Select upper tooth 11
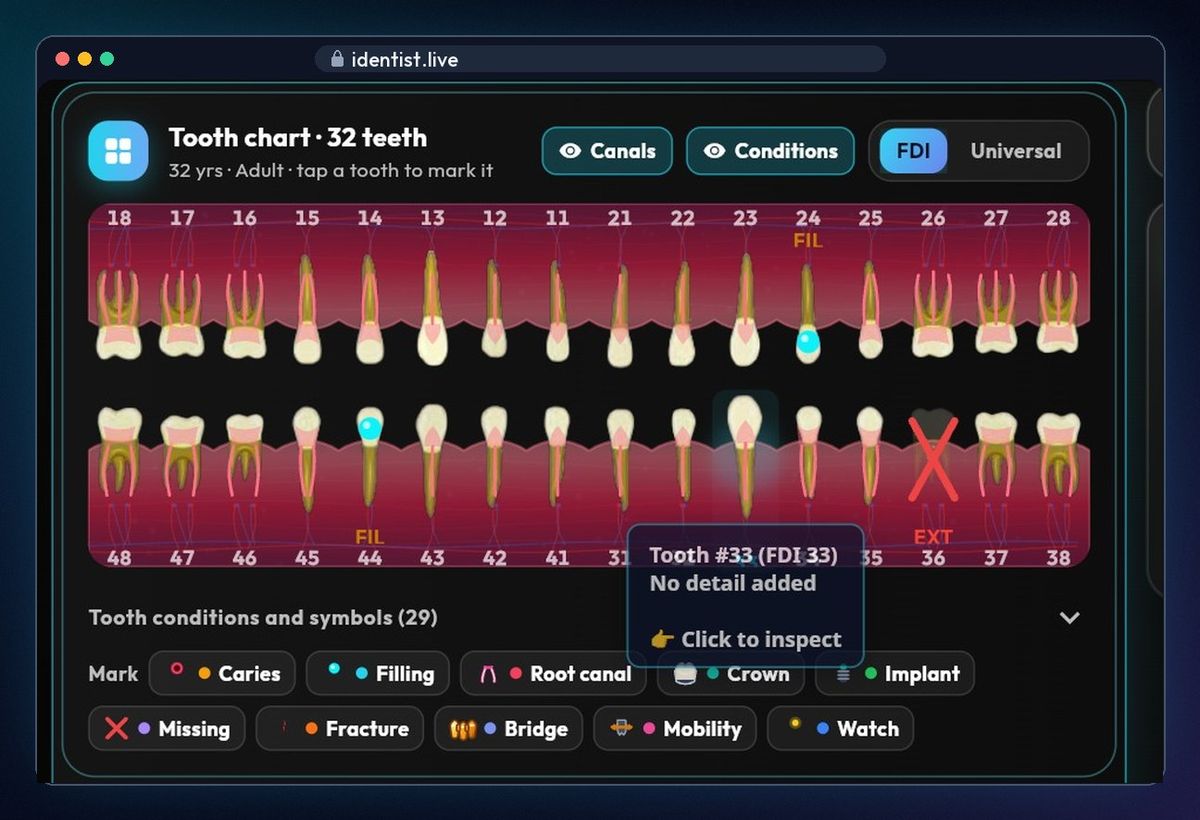The width and height of the screenshot is (1200, 820). click(x=557, y=310)
